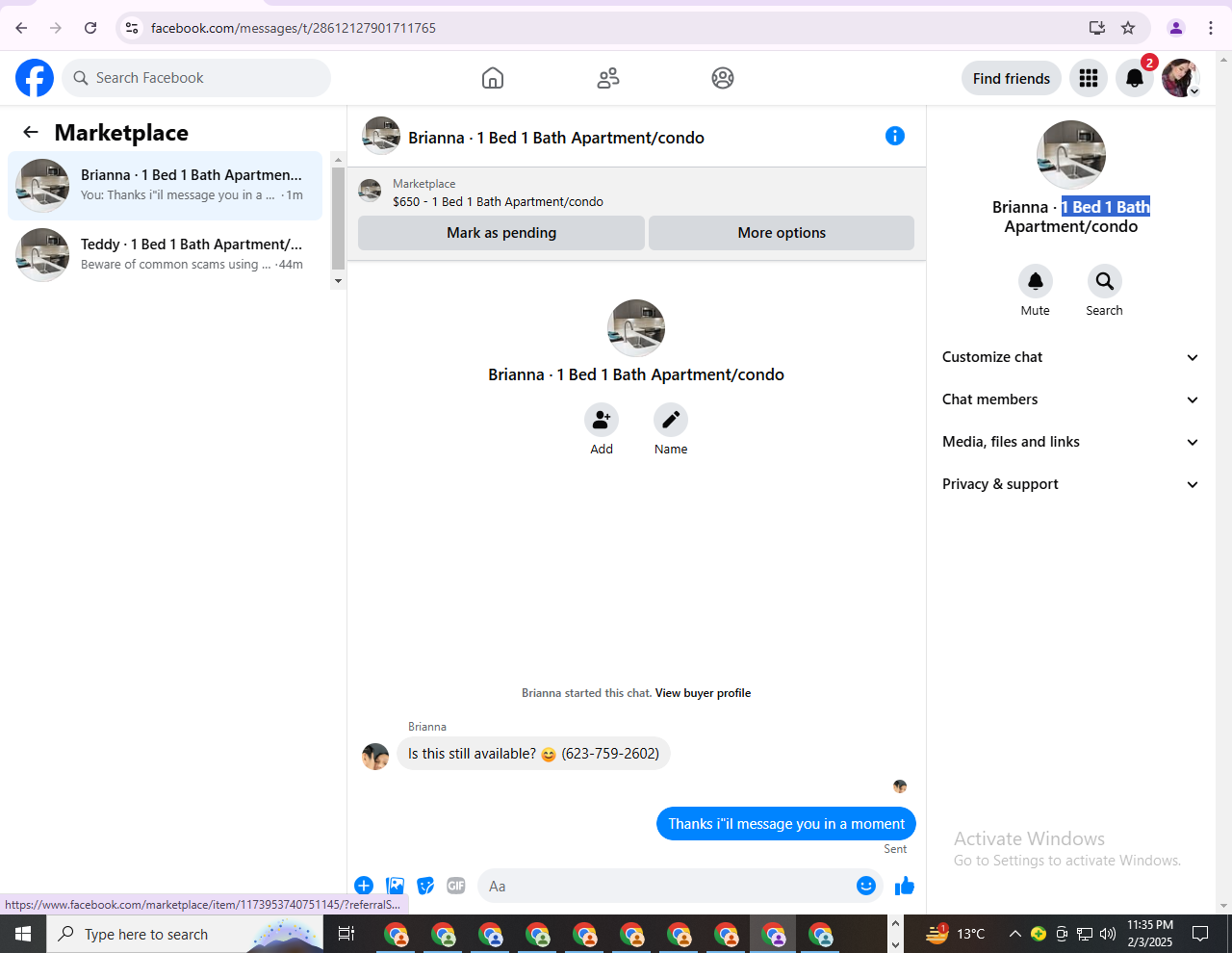Screen dimensions: 1232x953
Task: Click the Windows taskbar search box
Action: click(185, 934)
